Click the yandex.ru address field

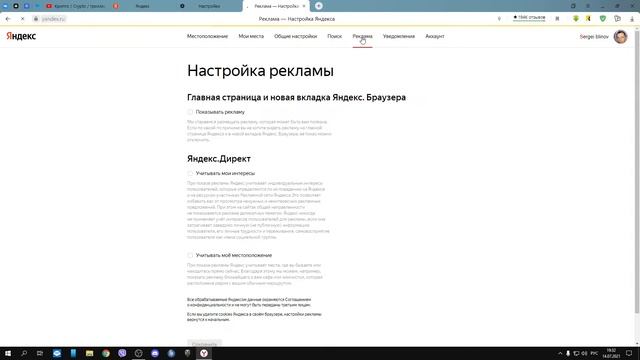pos(53,19)
